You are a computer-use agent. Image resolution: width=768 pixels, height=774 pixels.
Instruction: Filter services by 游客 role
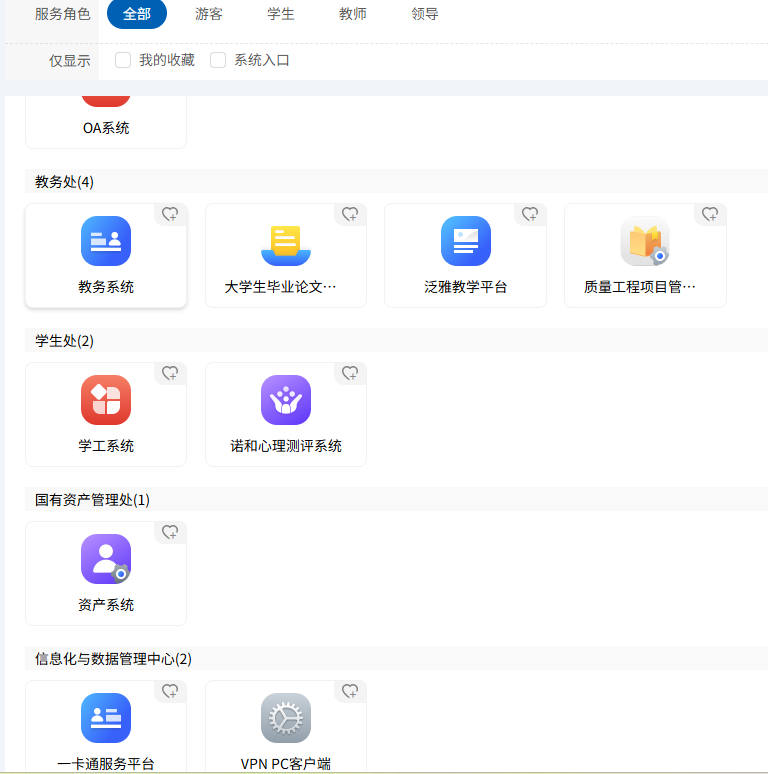click(209, 14)
